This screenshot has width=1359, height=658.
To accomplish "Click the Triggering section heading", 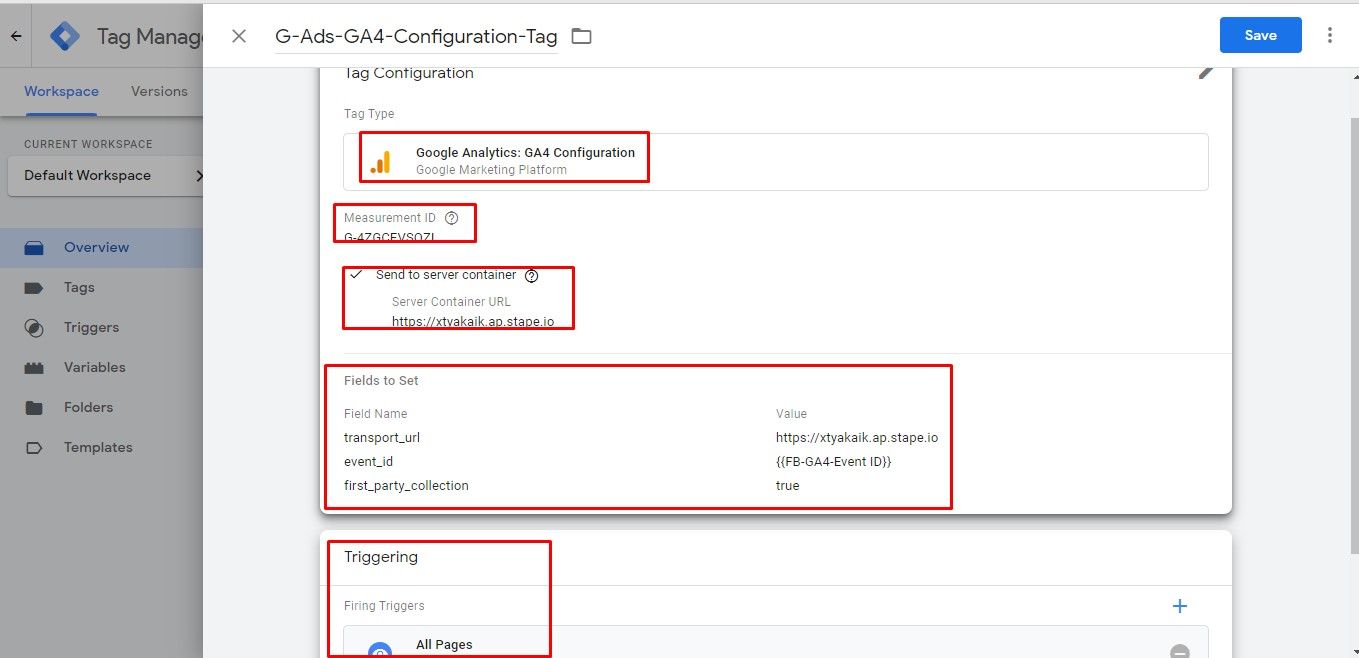I will click(381, 557).
